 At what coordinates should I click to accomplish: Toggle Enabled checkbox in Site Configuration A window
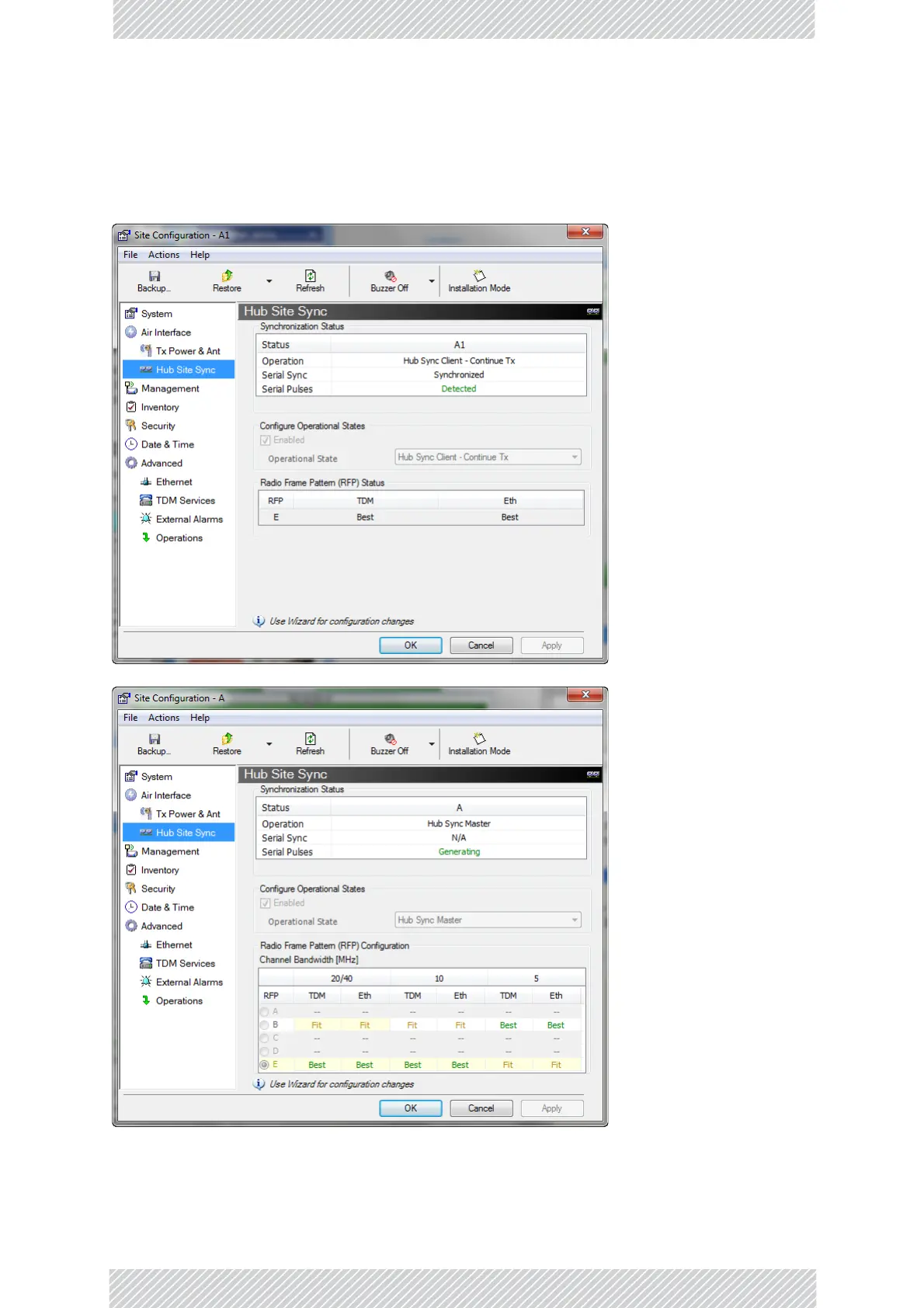coord(266,903)
